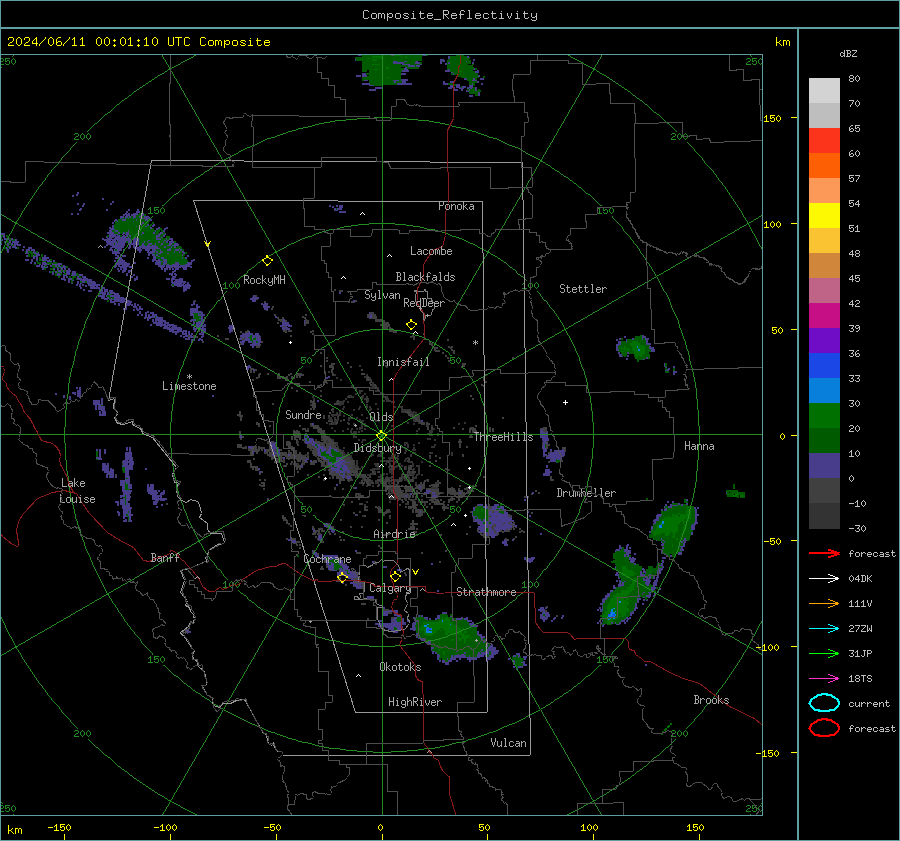The width and height of the screenshot is (900, 841).
Task: Click the yellow diamond marker below Cochrane
Action: 342,578
